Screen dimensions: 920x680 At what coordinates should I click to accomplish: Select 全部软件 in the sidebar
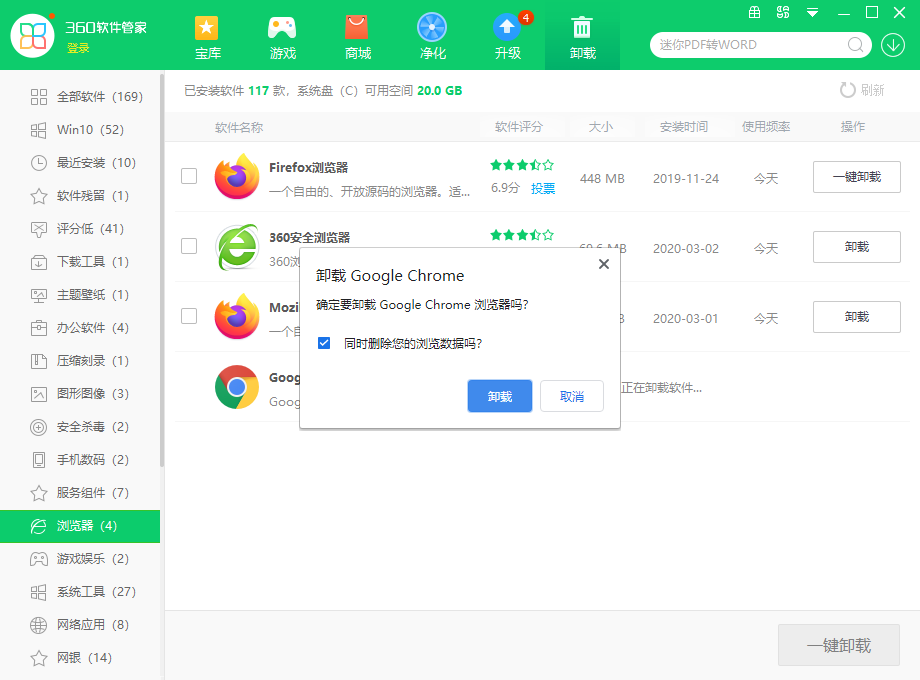click(x=85, y=97)
